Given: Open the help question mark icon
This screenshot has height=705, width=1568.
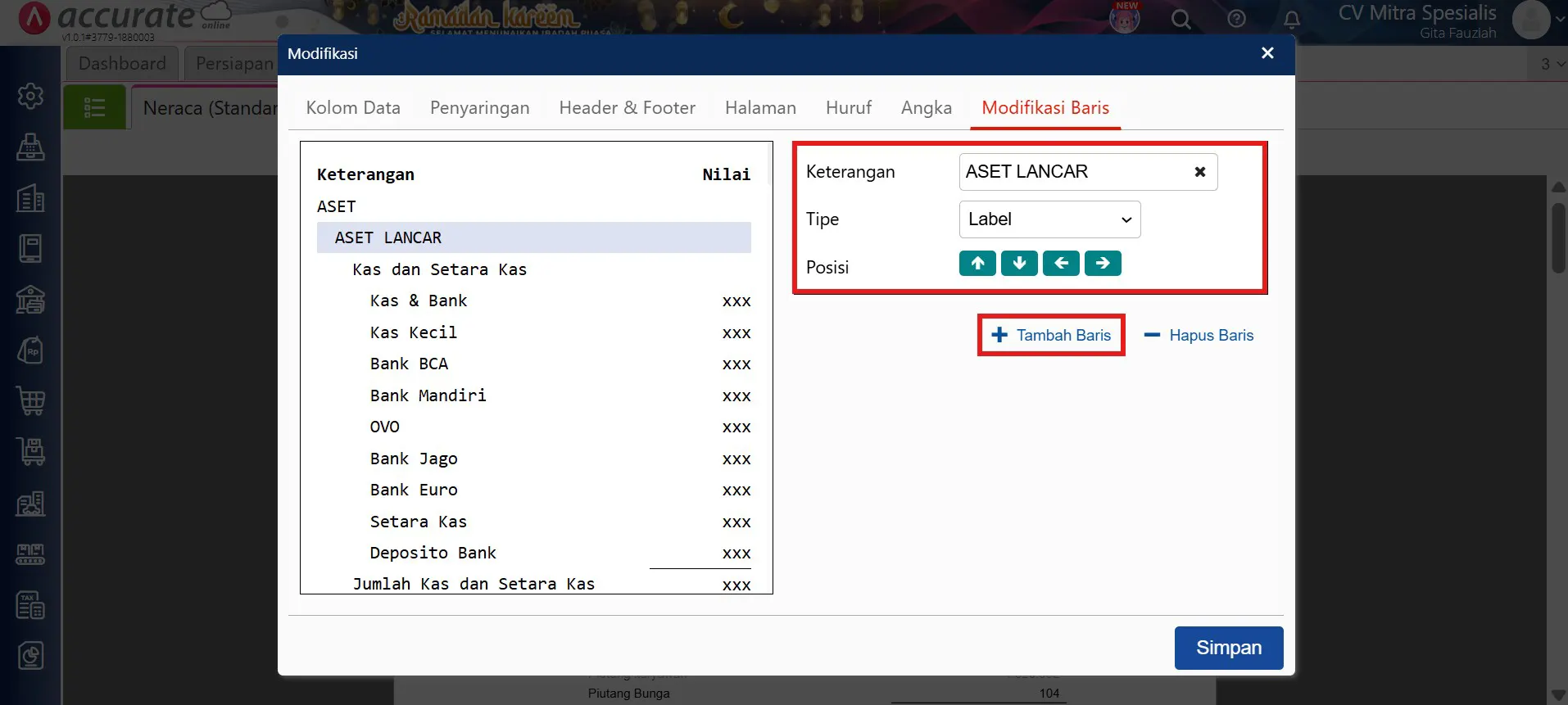Looking at the screenshot, I should [1236, 19].
